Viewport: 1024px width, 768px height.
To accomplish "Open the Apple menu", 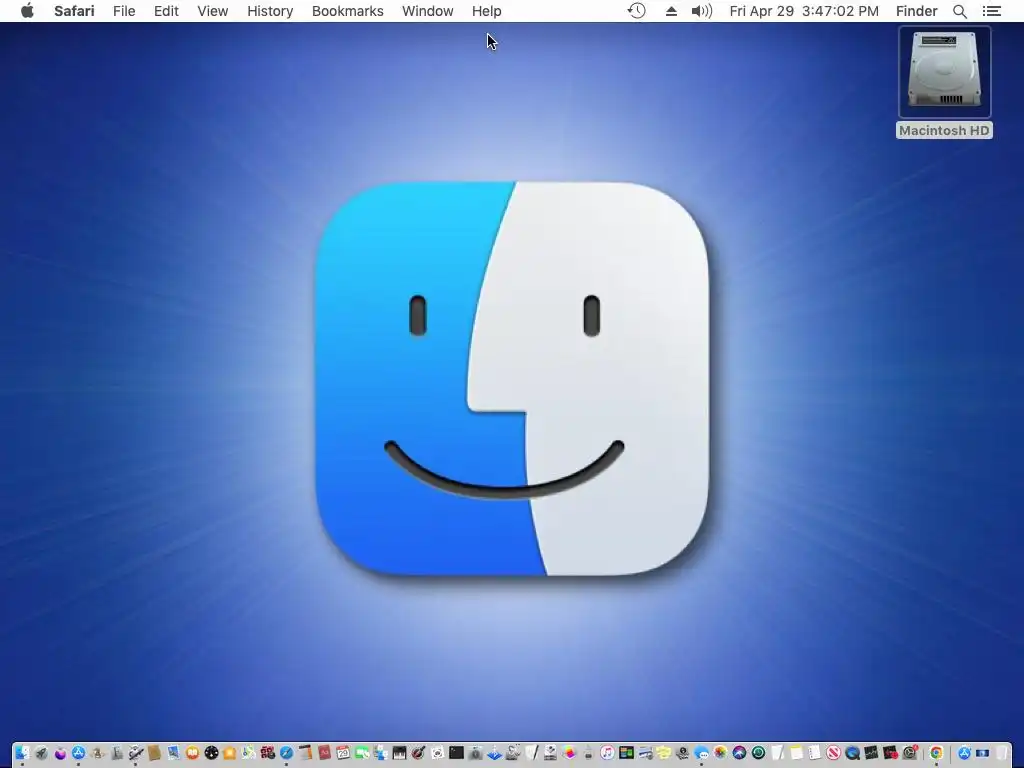I will [27, 11].
